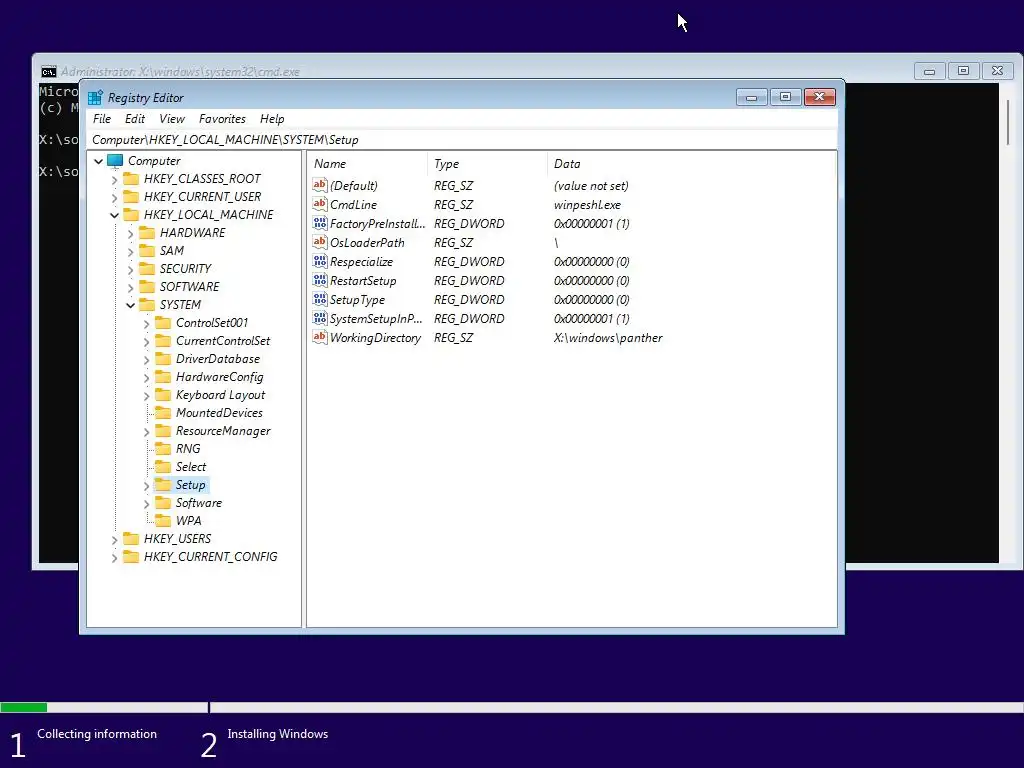Screen dimensions: 1024x768
Task: Close the Registry Editor window
Action: [x=820, y=97]
